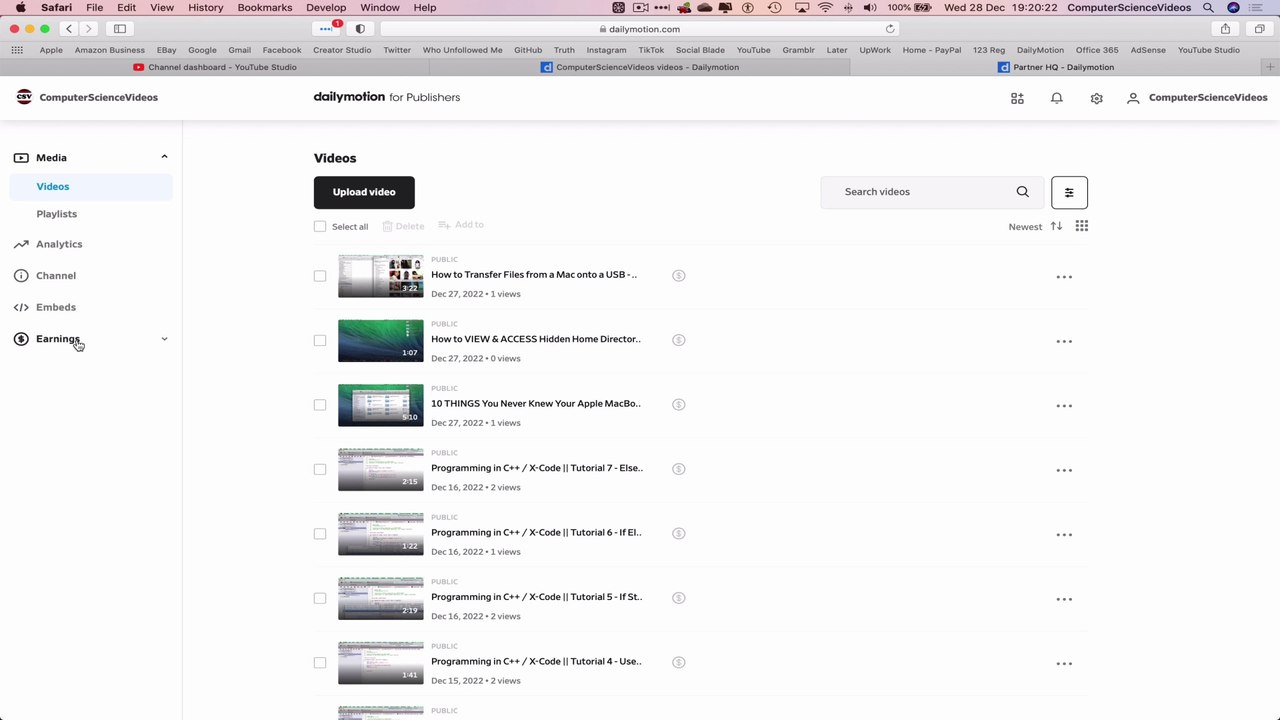The width and height of the screenshot is (1280, 720).
Task: Click monetization dollar icon for Tutorial 7 video
Action: [678, 469]
